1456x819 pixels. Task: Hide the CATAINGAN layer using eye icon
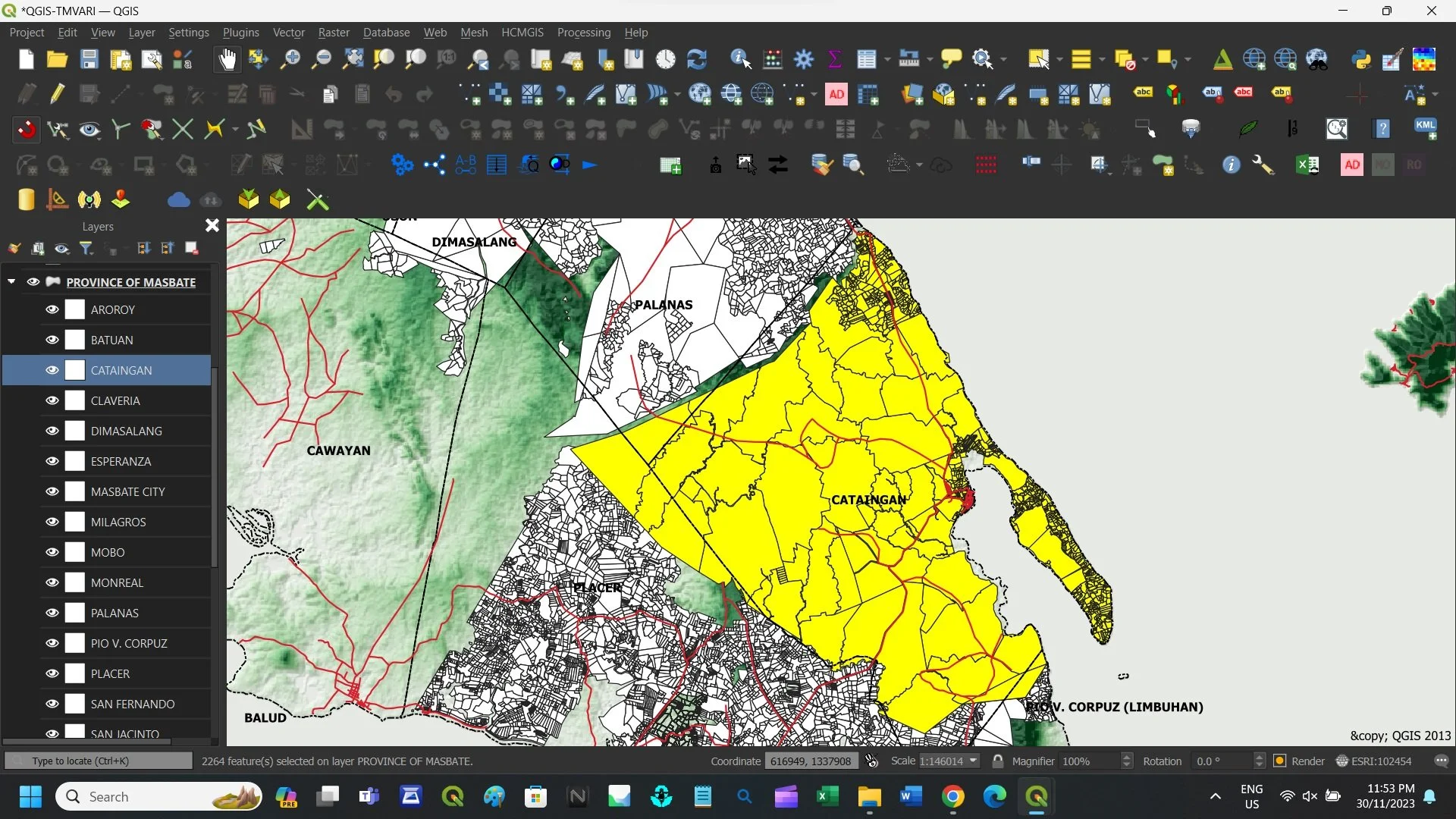click(x=52, y=370)
